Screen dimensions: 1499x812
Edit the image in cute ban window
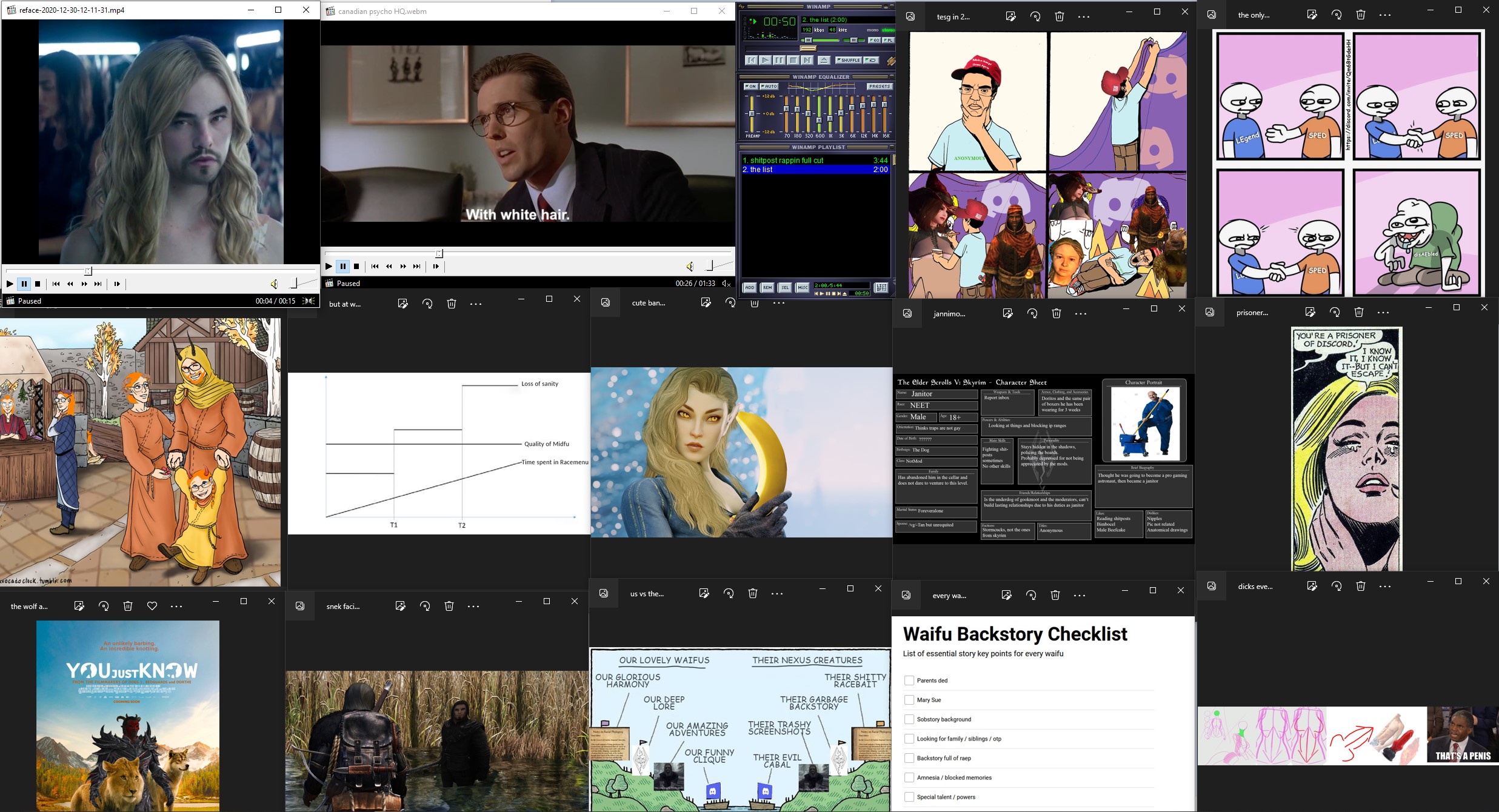[x=706, y=302]
